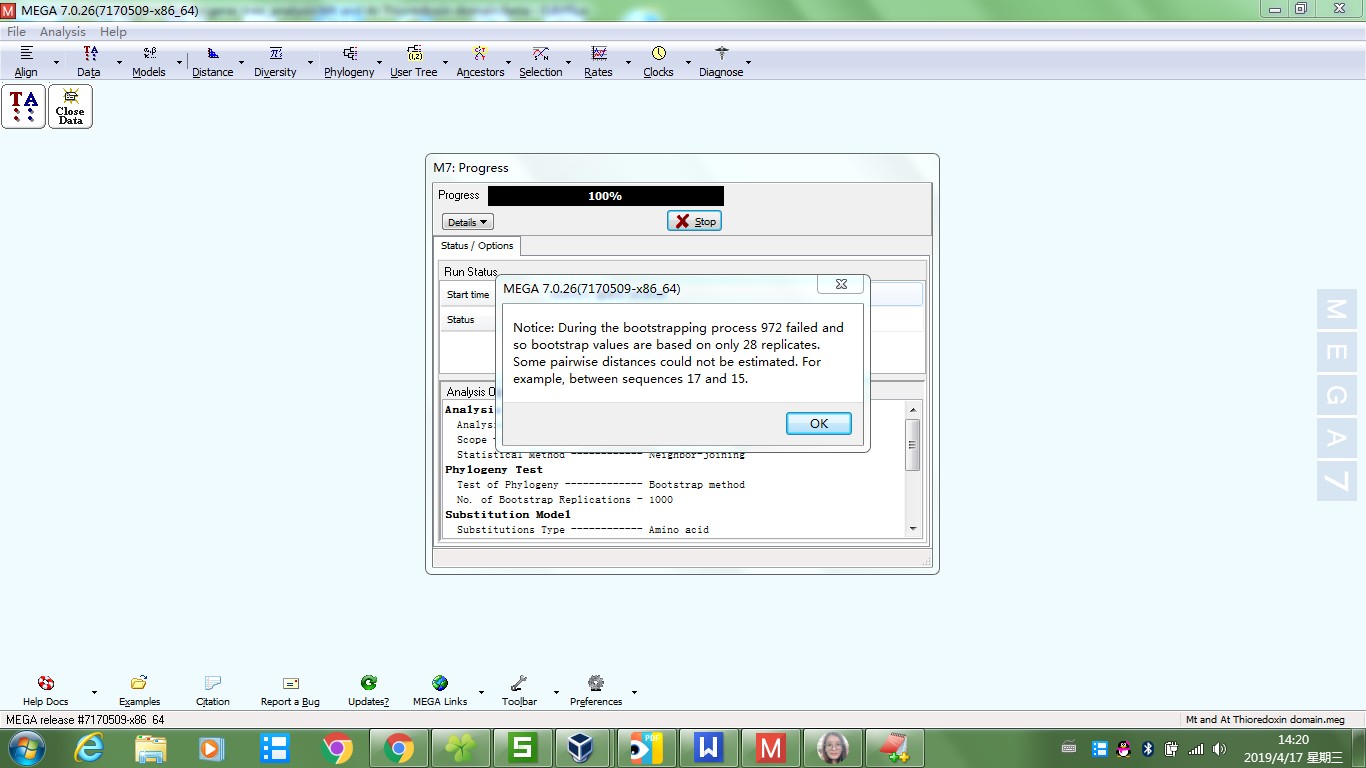Viewport: 1366px width, 768px height.
Task: Expand the Diagnose dropdown arrow
Action: [x=748, y=62]
